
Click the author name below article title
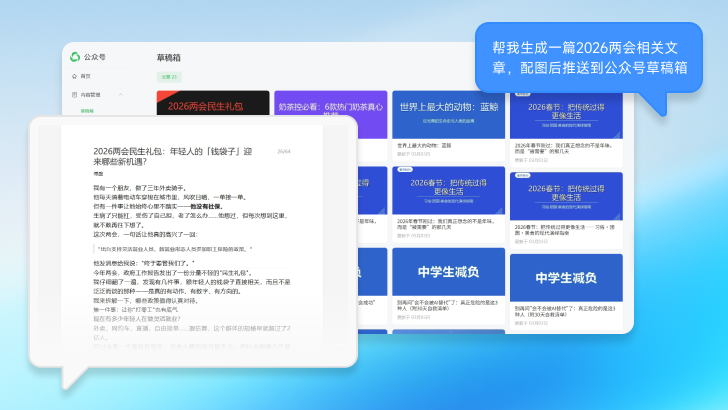pos(98,174)
